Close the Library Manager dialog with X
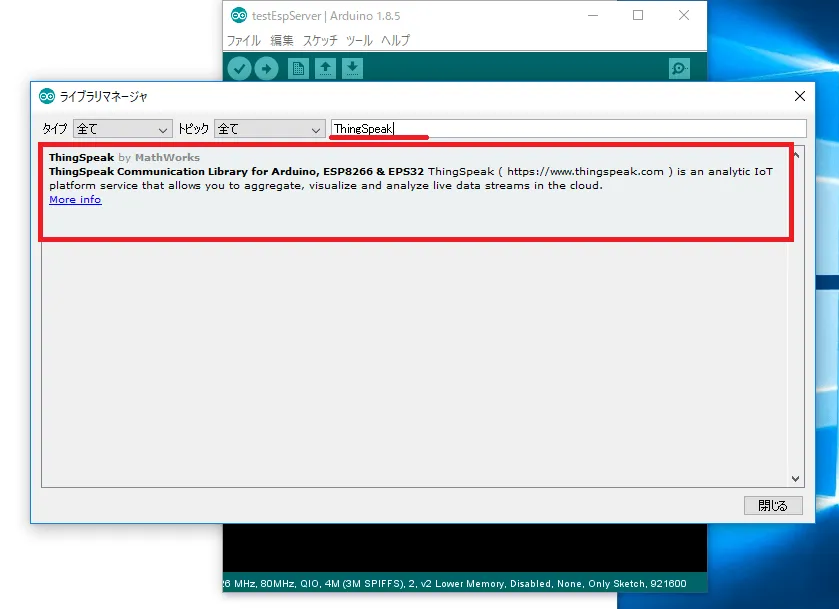Viewport: 839px width, 609px height. point(799,96)
